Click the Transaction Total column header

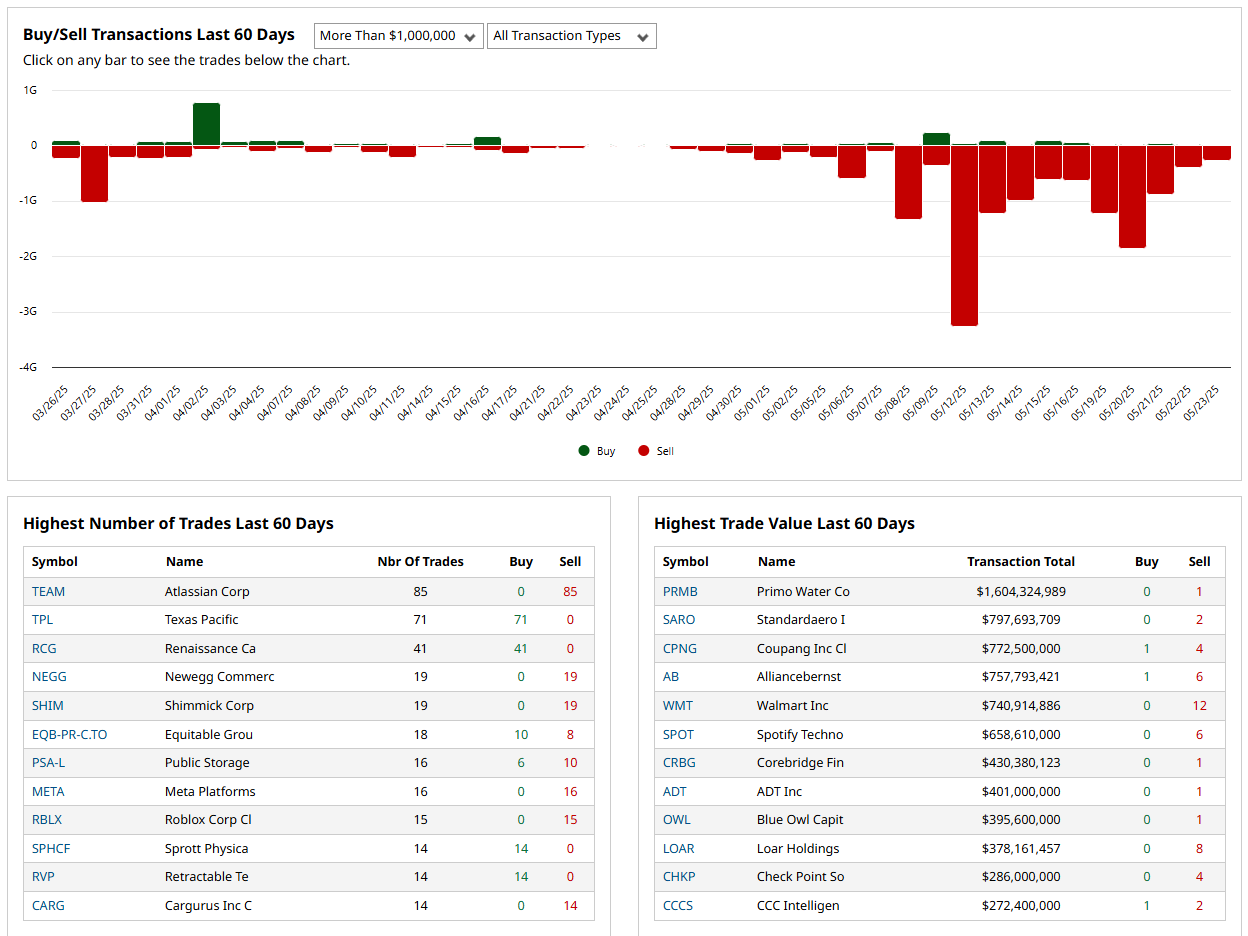[1021, 562]
